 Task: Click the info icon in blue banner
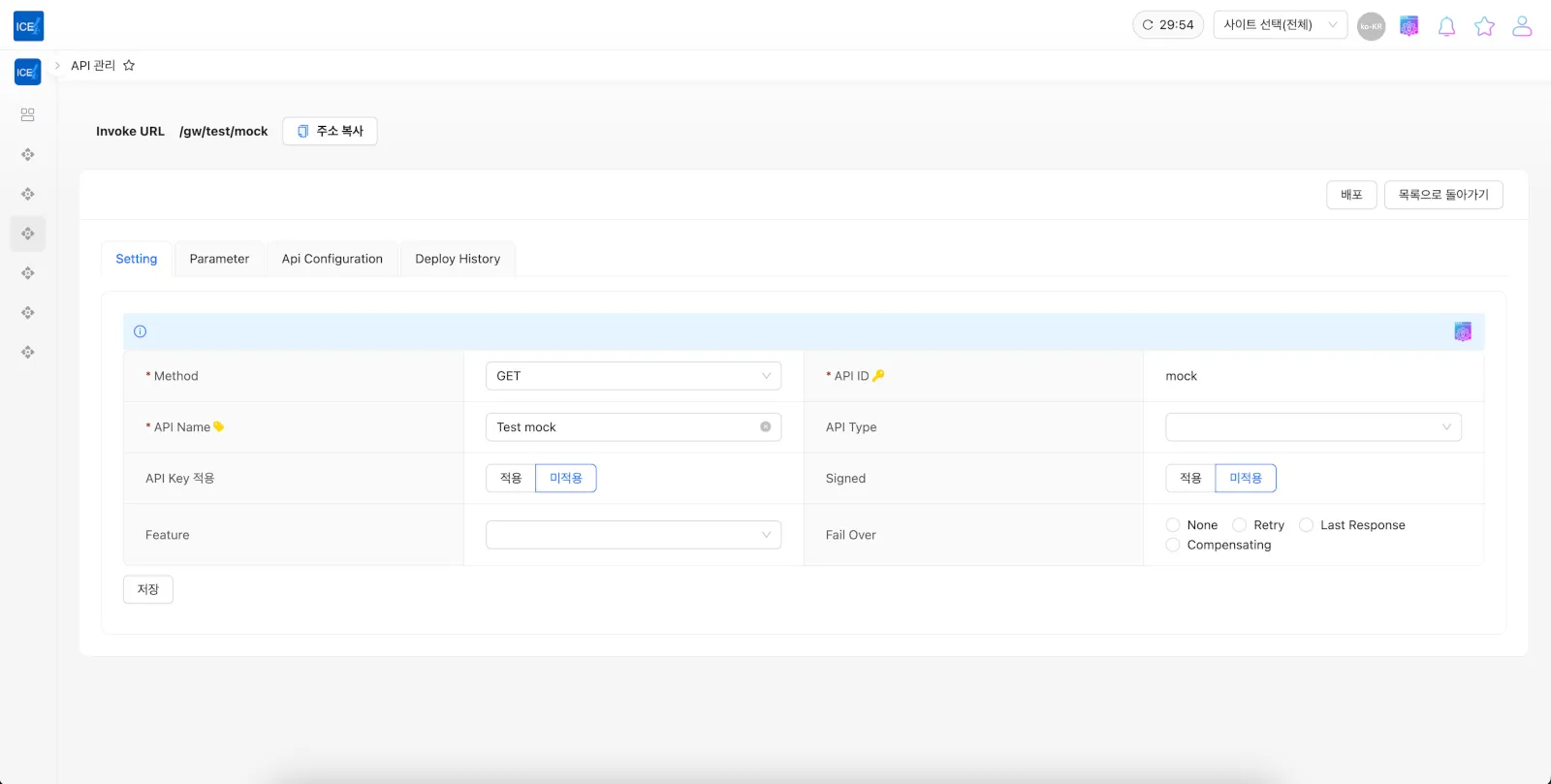point(141,331)
